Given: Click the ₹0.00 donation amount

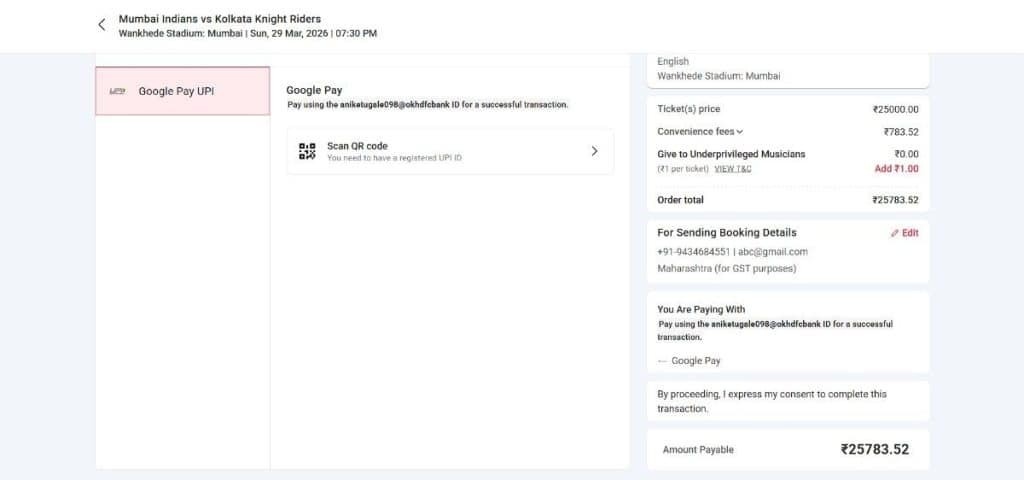Looking at the screenshot, I should [x=906, y=154].
